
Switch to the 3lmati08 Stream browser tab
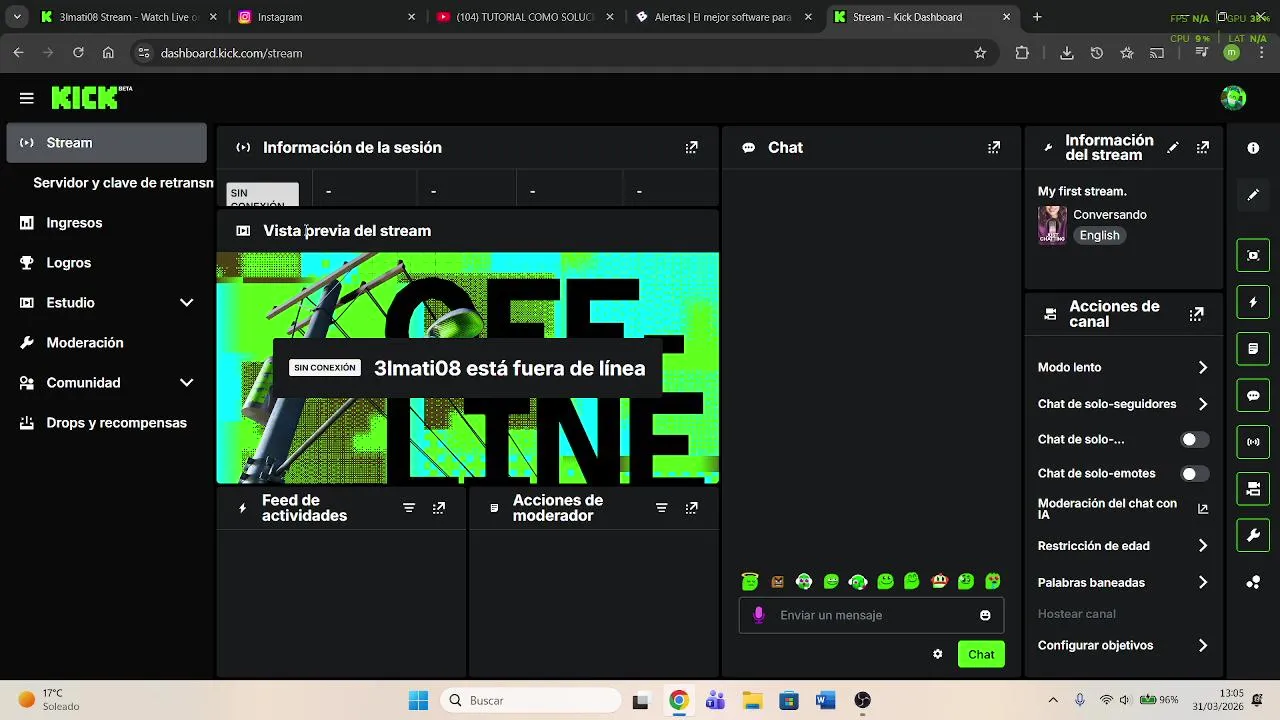point(130,17)
